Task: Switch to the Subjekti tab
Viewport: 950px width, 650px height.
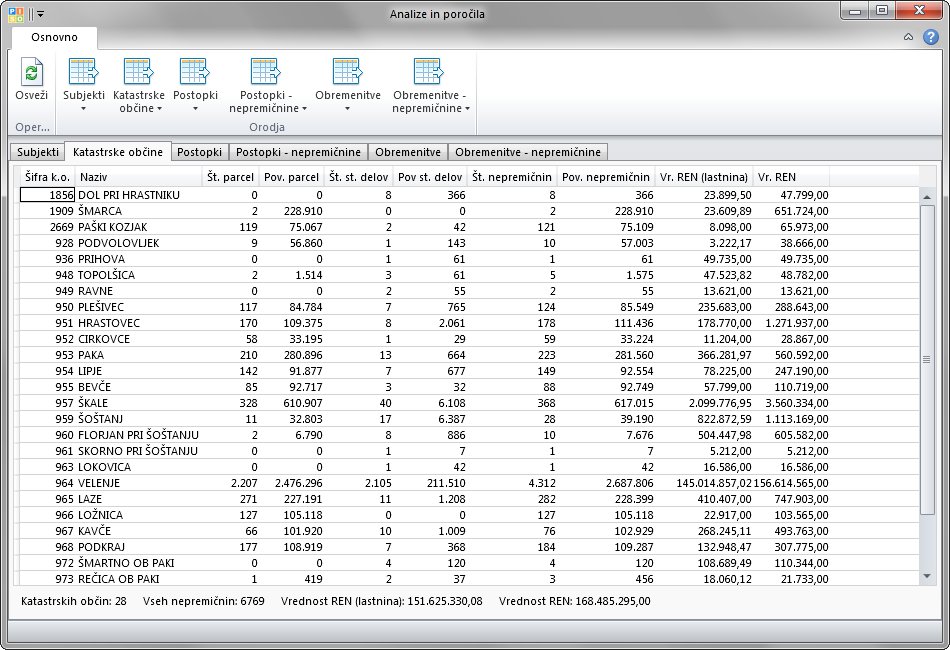Action: point(38,152)
